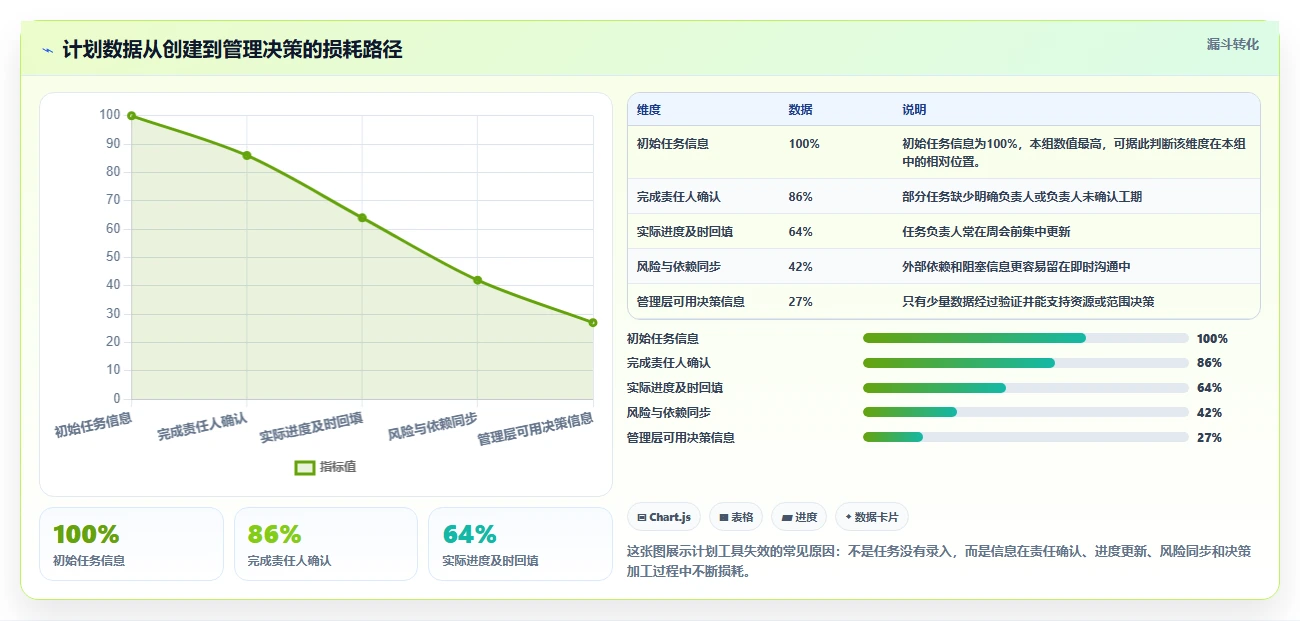Select the Chart.js pill tag
Screen dimensions: 1300x621
click(x=664, y=517)
